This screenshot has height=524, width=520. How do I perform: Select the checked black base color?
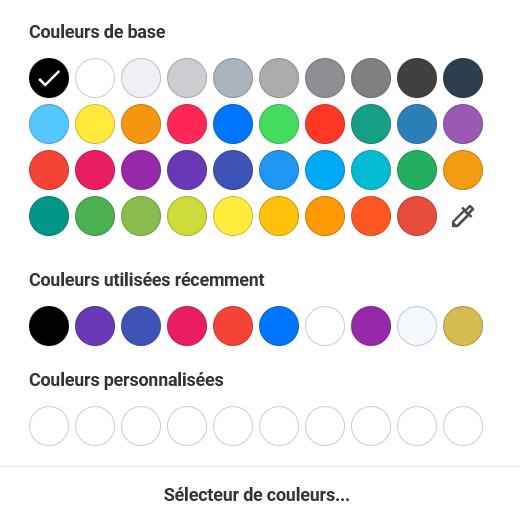[49, 78]
